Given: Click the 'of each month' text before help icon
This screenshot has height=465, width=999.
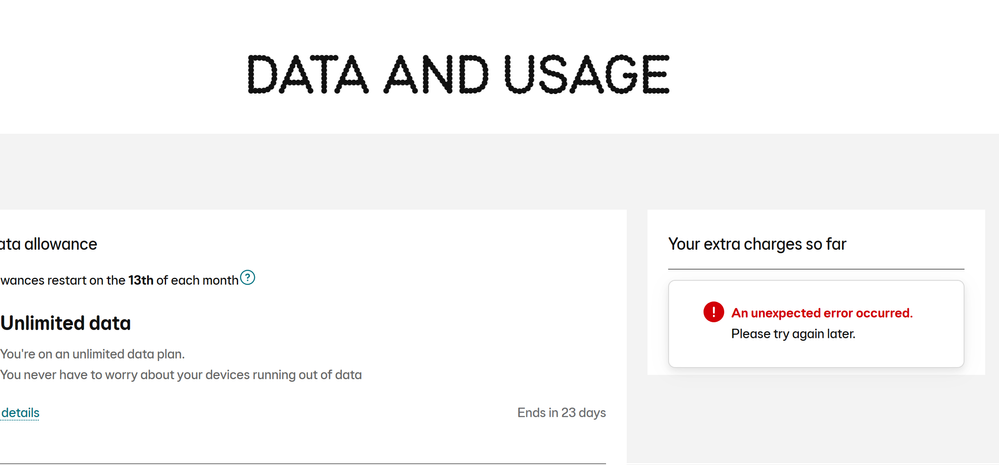Looking at the screenshot, I should tap(197, 280).
